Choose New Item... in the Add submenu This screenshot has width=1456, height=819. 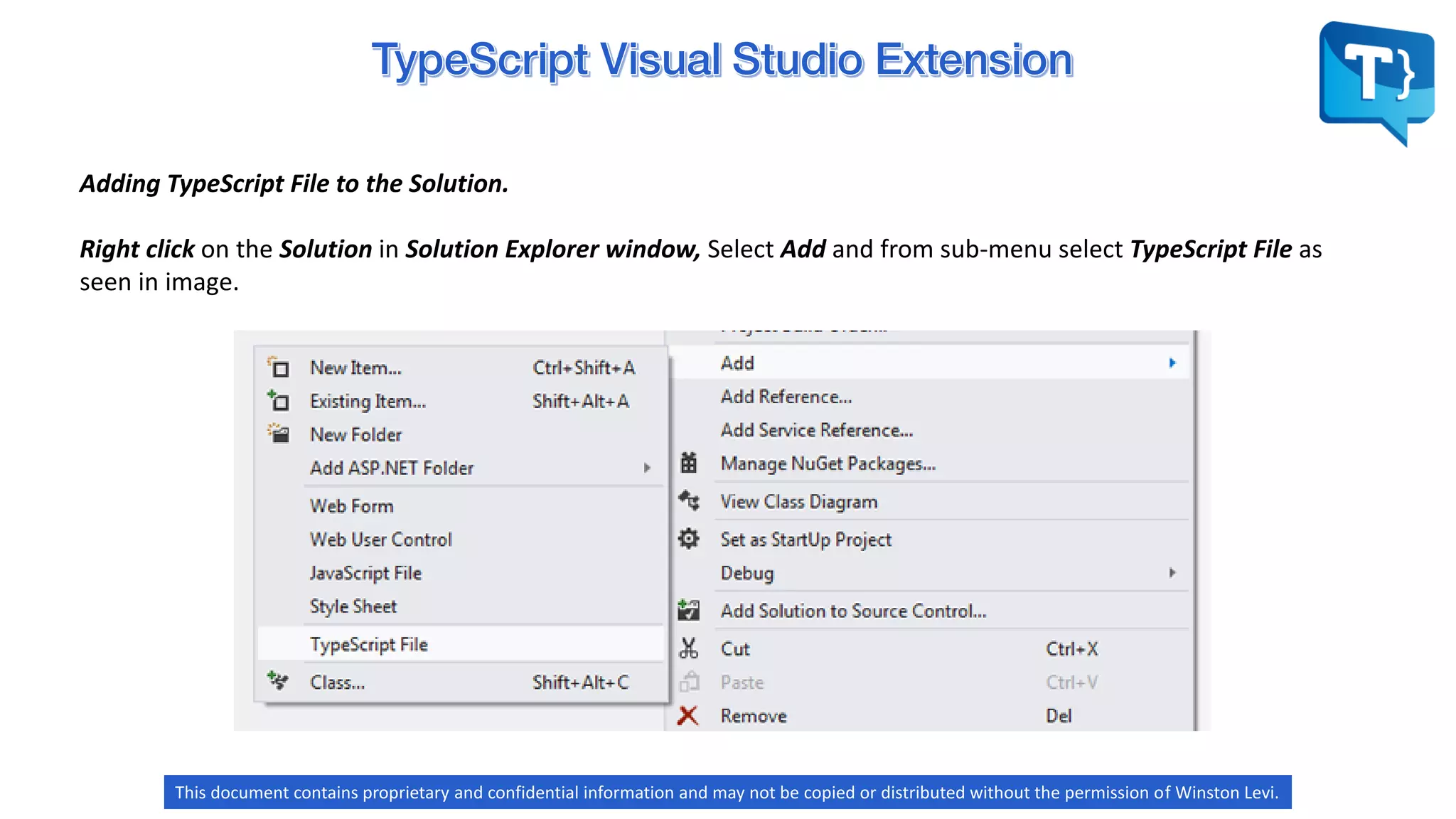(461, 368)
